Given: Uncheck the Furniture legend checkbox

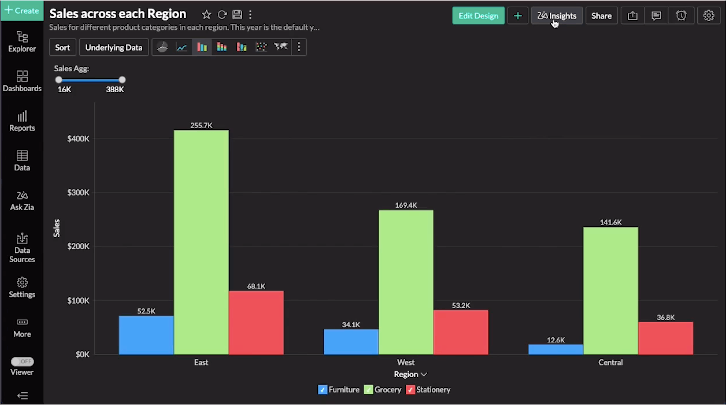Looking at the screenshot, I should (323, 390).
